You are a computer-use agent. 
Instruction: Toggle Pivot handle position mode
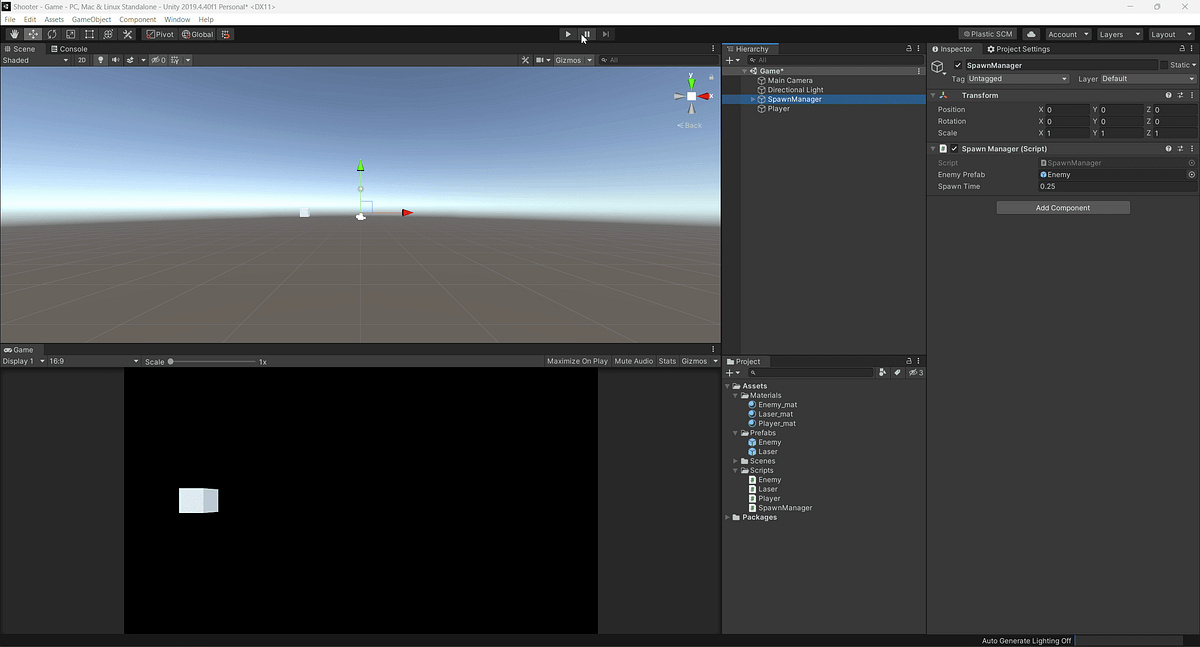coord(160,33)
